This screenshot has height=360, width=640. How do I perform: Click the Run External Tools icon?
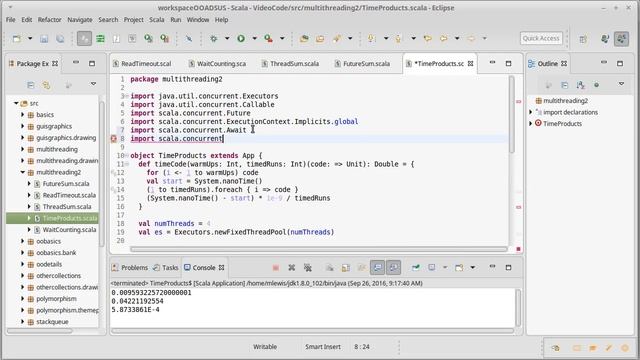pos(268,38)
